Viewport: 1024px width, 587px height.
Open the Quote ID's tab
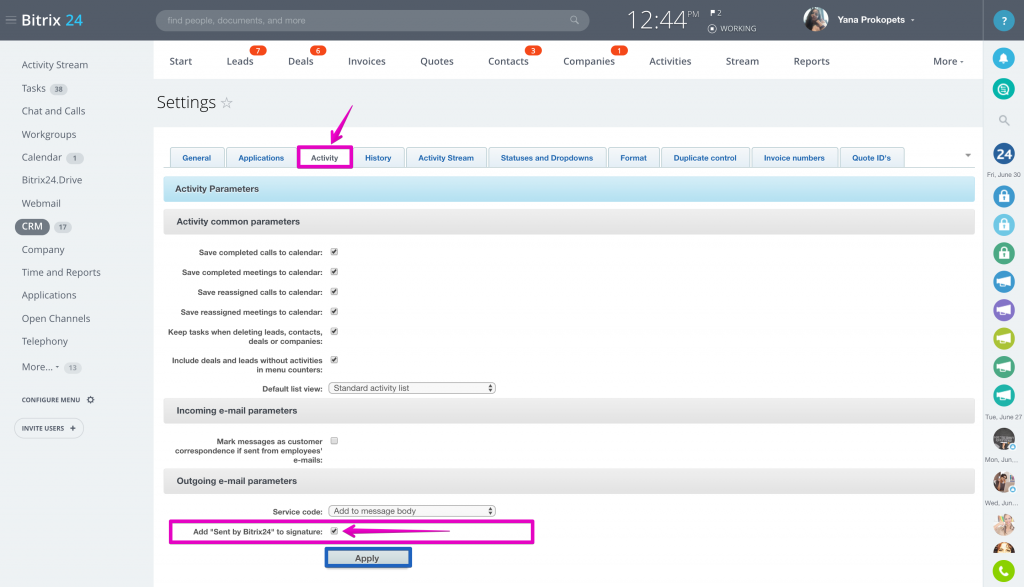tap(871, 157)
